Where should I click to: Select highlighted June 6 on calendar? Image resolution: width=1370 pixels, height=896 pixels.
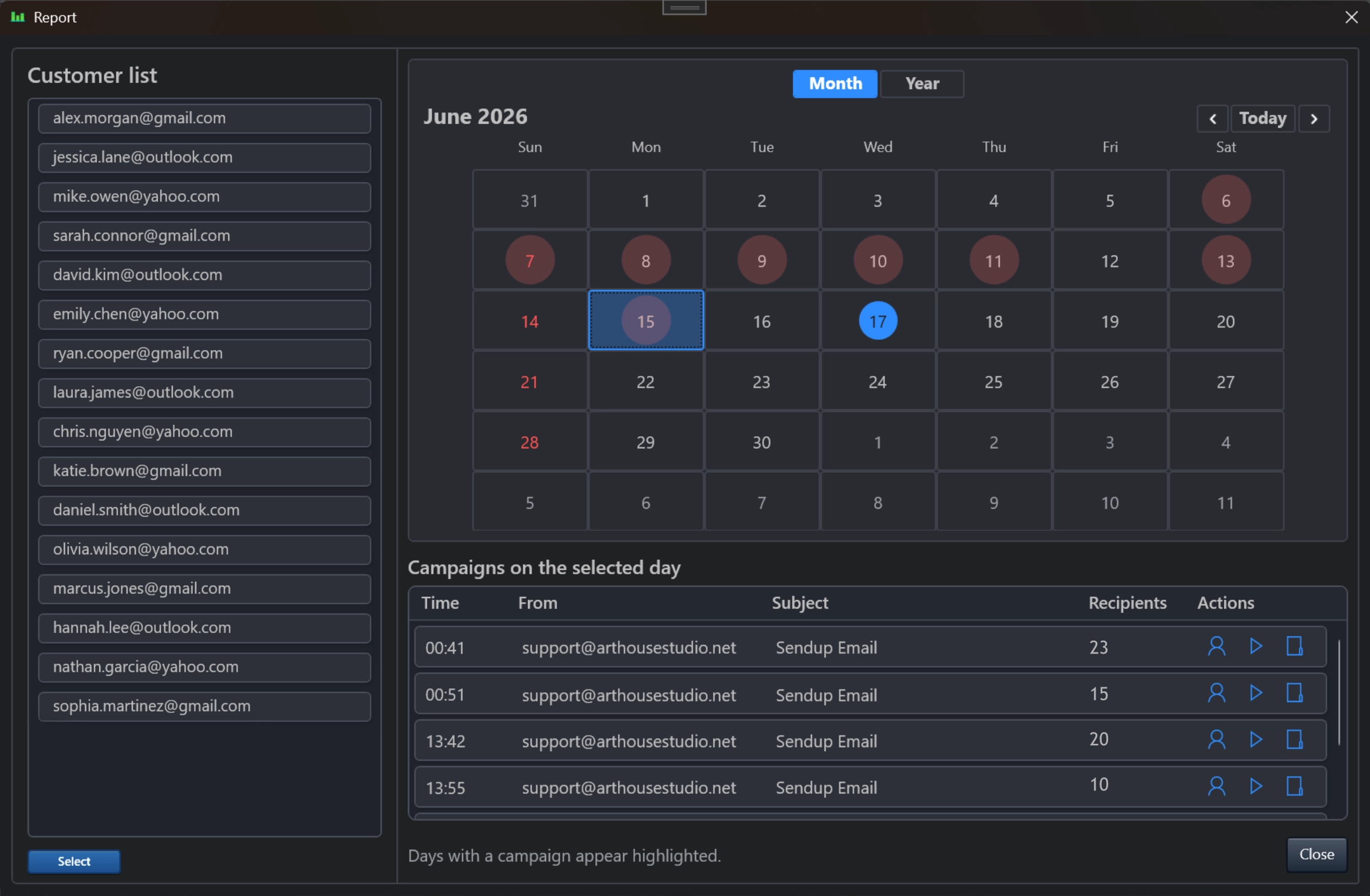point(1226,200)
